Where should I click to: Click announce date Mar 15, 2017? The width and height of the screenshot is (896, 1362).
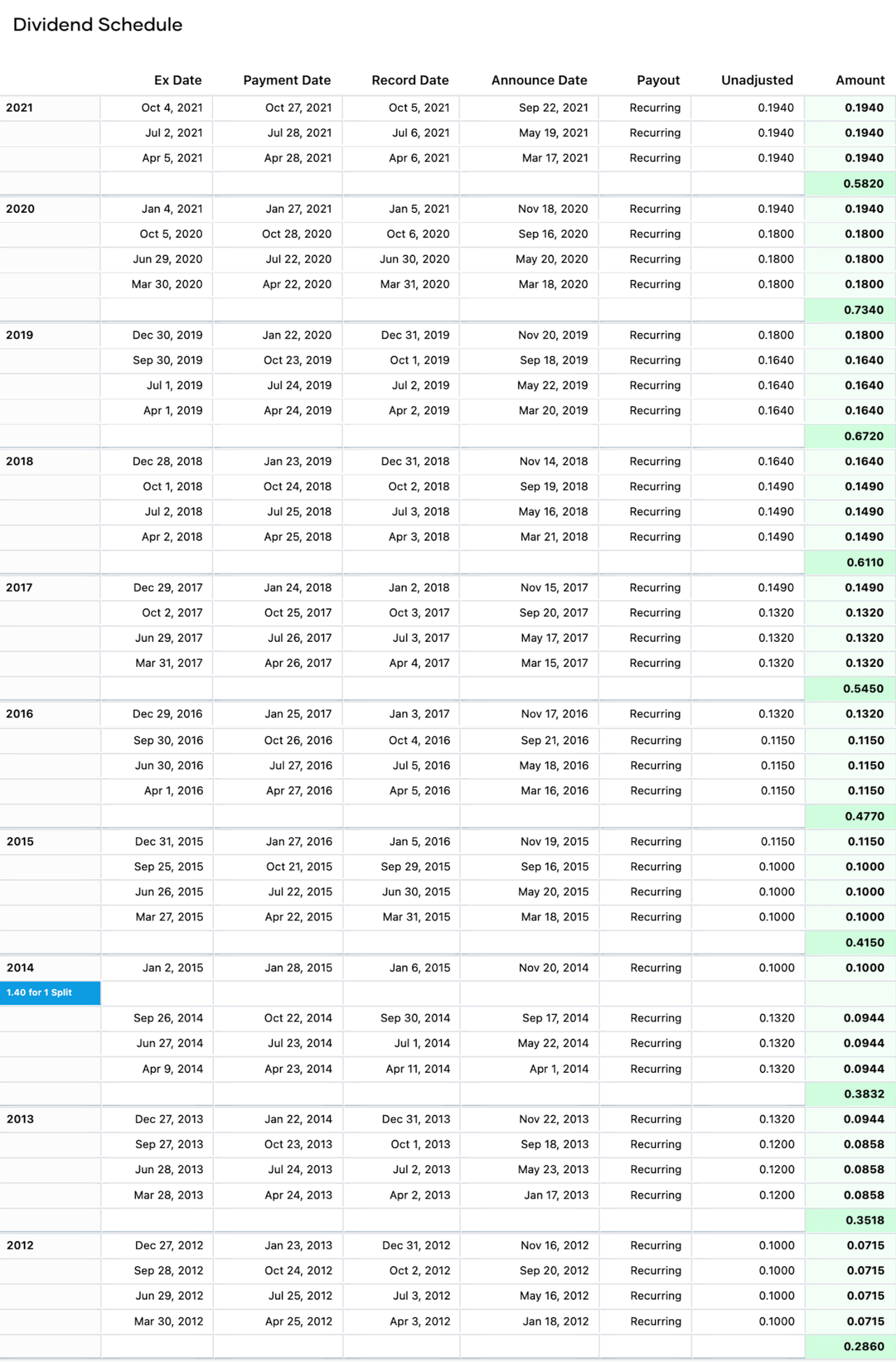554,663
